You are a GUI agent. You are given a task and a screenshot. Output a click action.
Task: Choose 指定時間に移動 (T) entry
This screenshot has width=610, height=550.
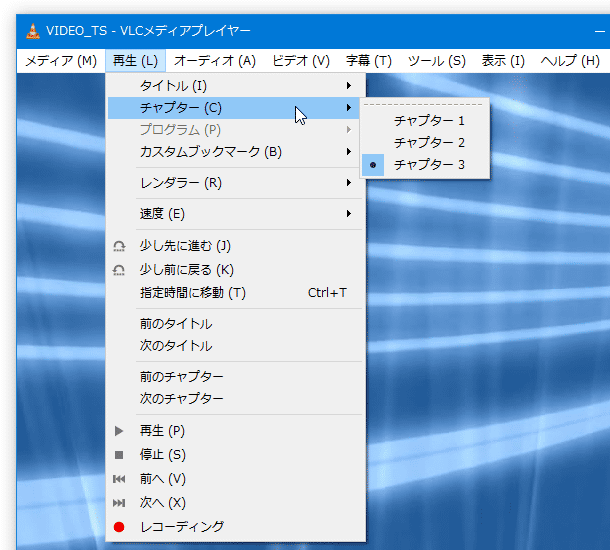235,293
